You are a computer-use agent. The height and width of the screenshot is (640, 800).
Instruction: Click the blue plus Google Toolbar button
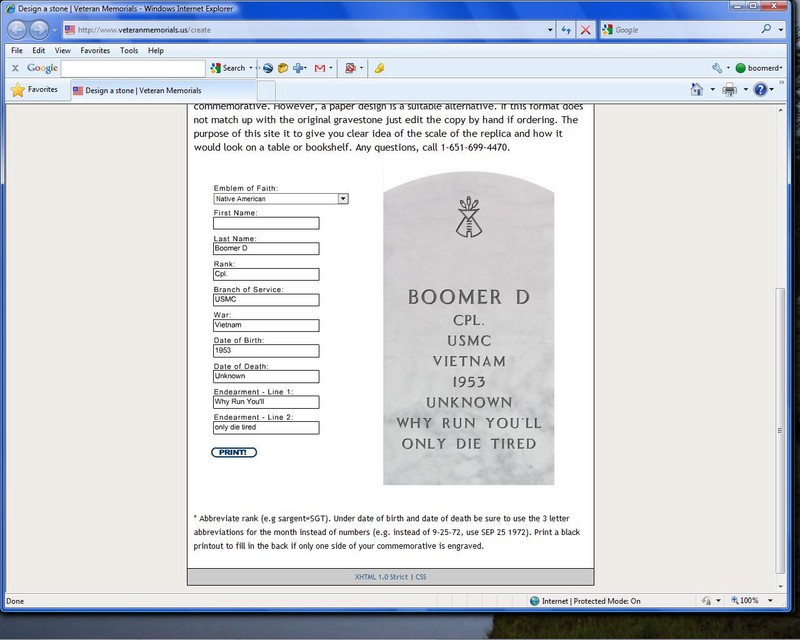[298, 68]
